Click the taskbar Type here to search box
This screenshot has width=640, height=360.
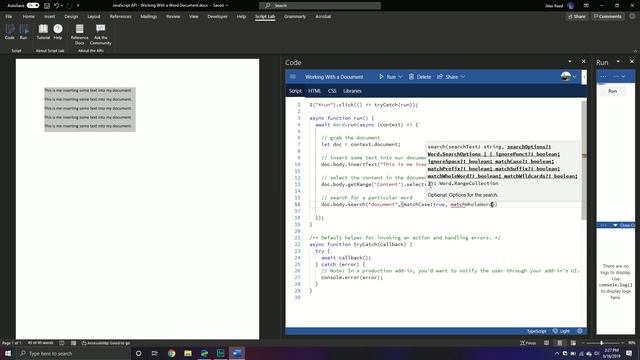pos(74,353)
